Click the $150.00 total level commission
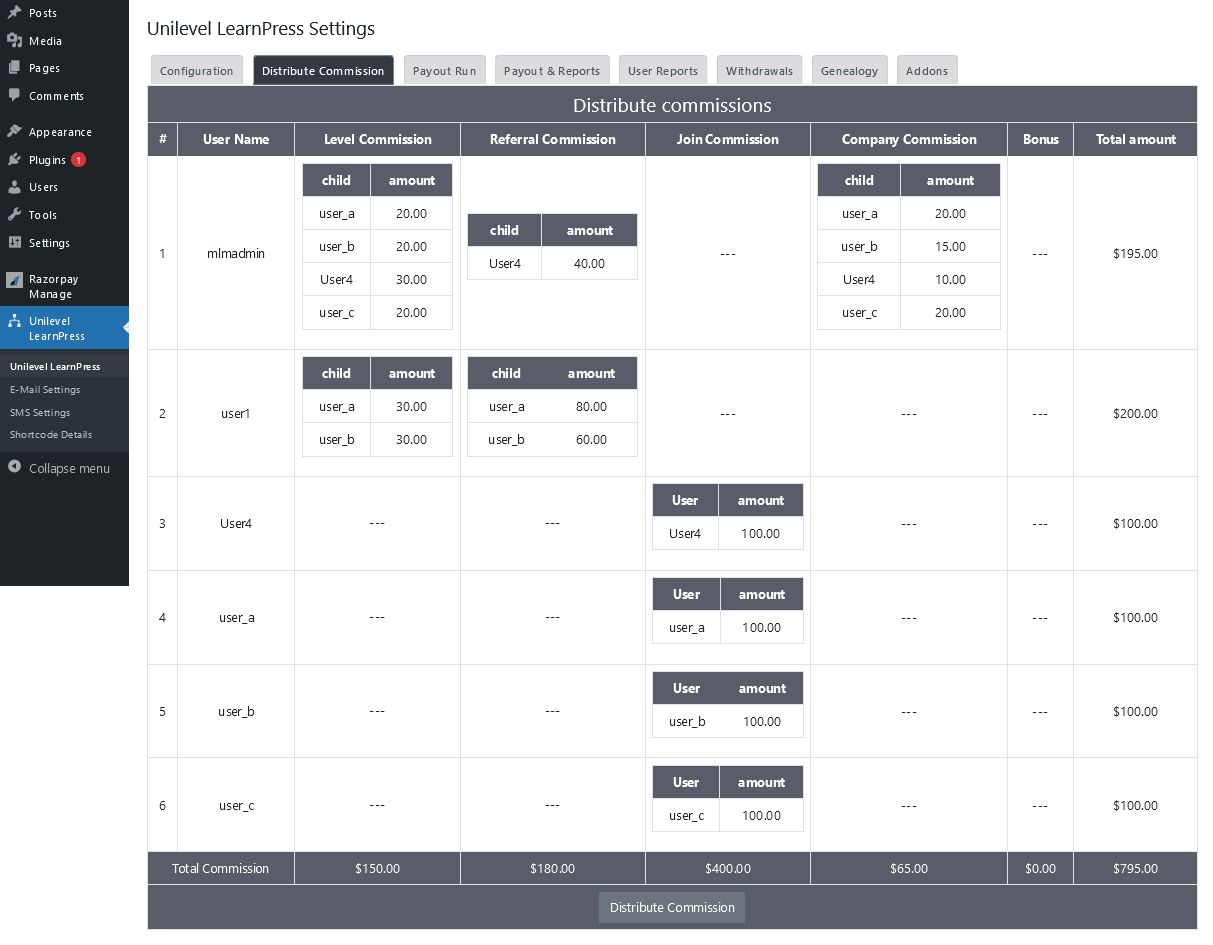This screenshot has height=945, width=1213. pyautogui.click(x=377, y=868)
